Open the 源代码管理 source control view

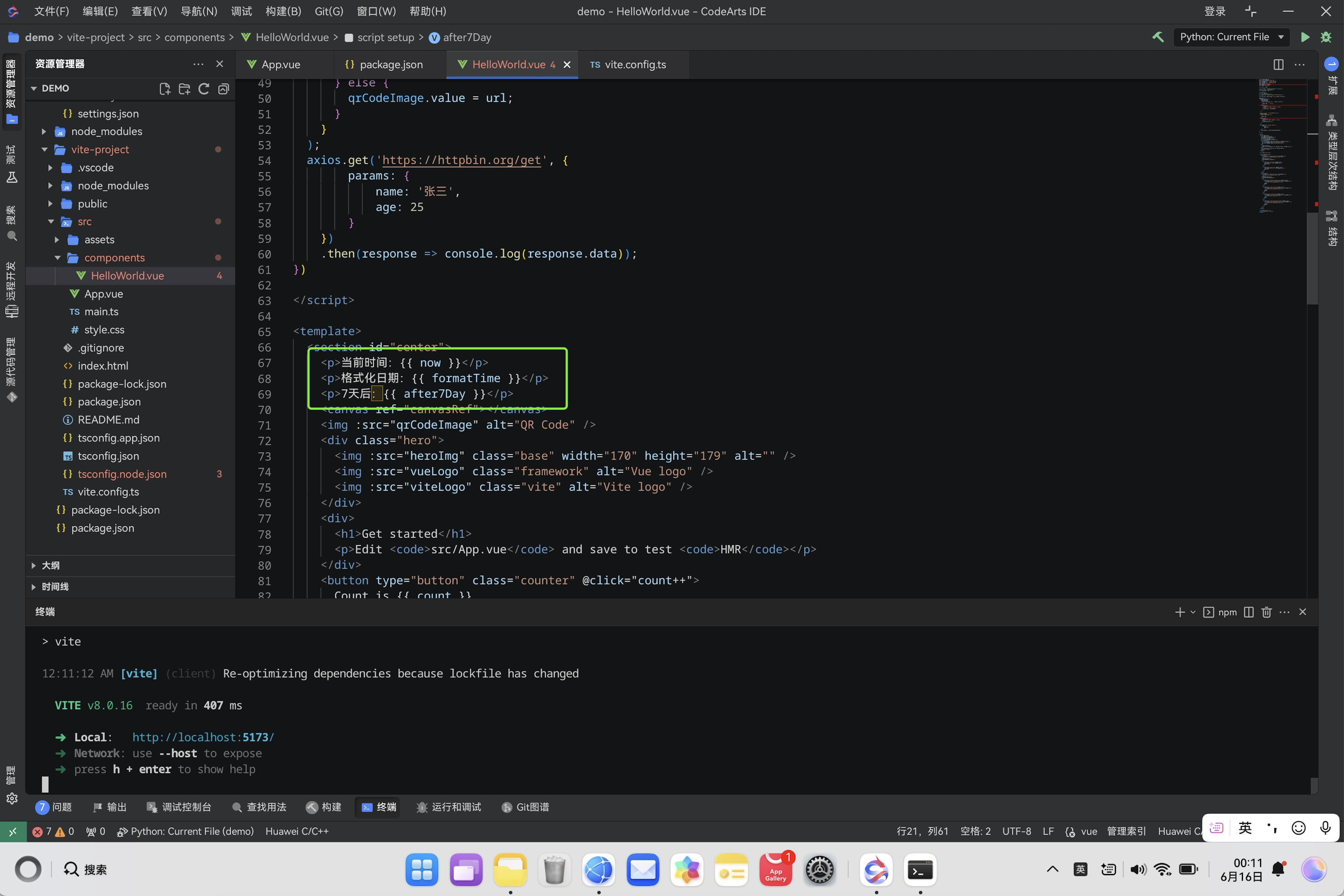tap(12, 370)
